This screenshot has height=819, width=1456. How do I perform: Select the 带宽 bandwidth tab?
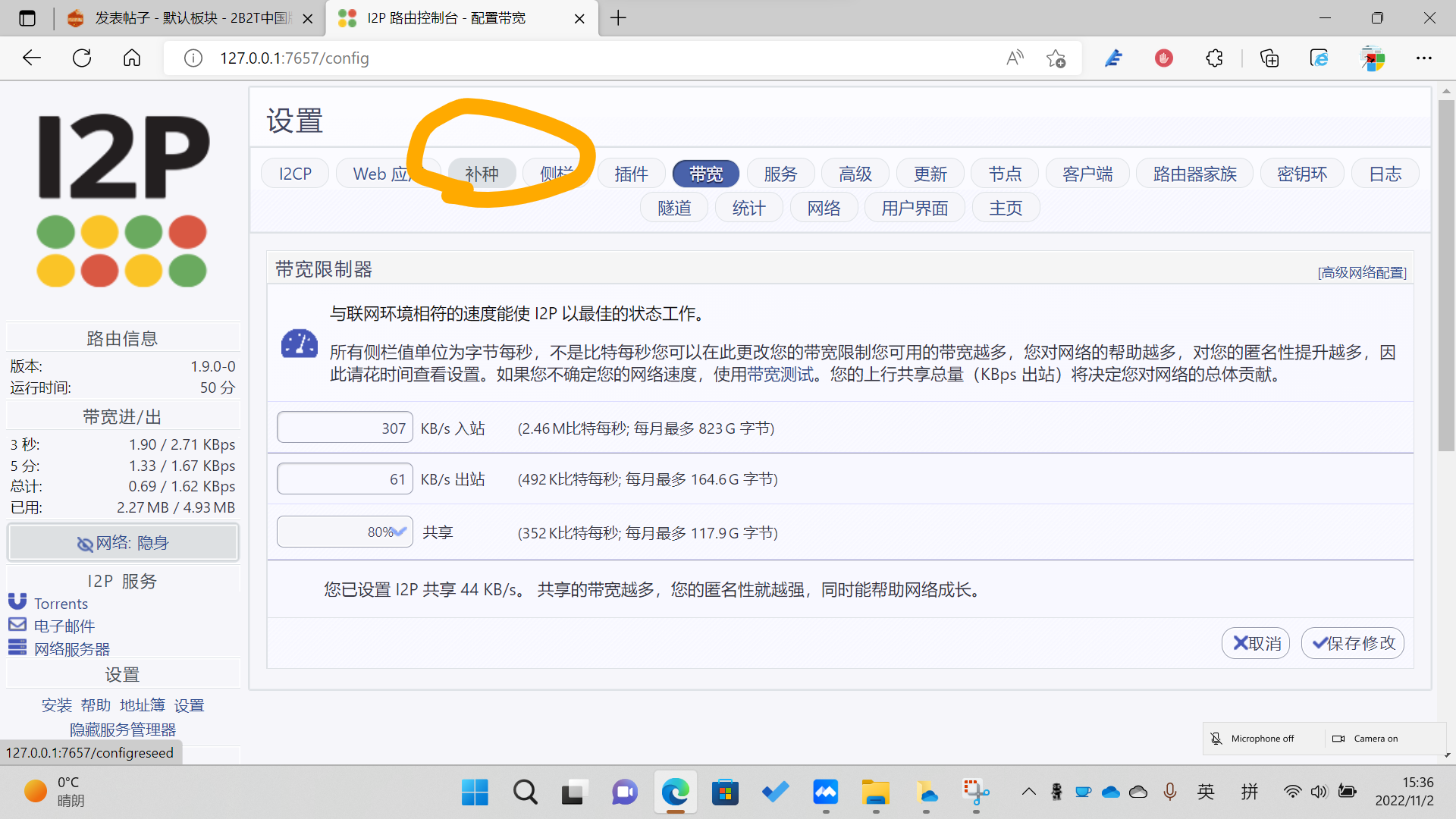pyautogui.click(x=706, y=174)
